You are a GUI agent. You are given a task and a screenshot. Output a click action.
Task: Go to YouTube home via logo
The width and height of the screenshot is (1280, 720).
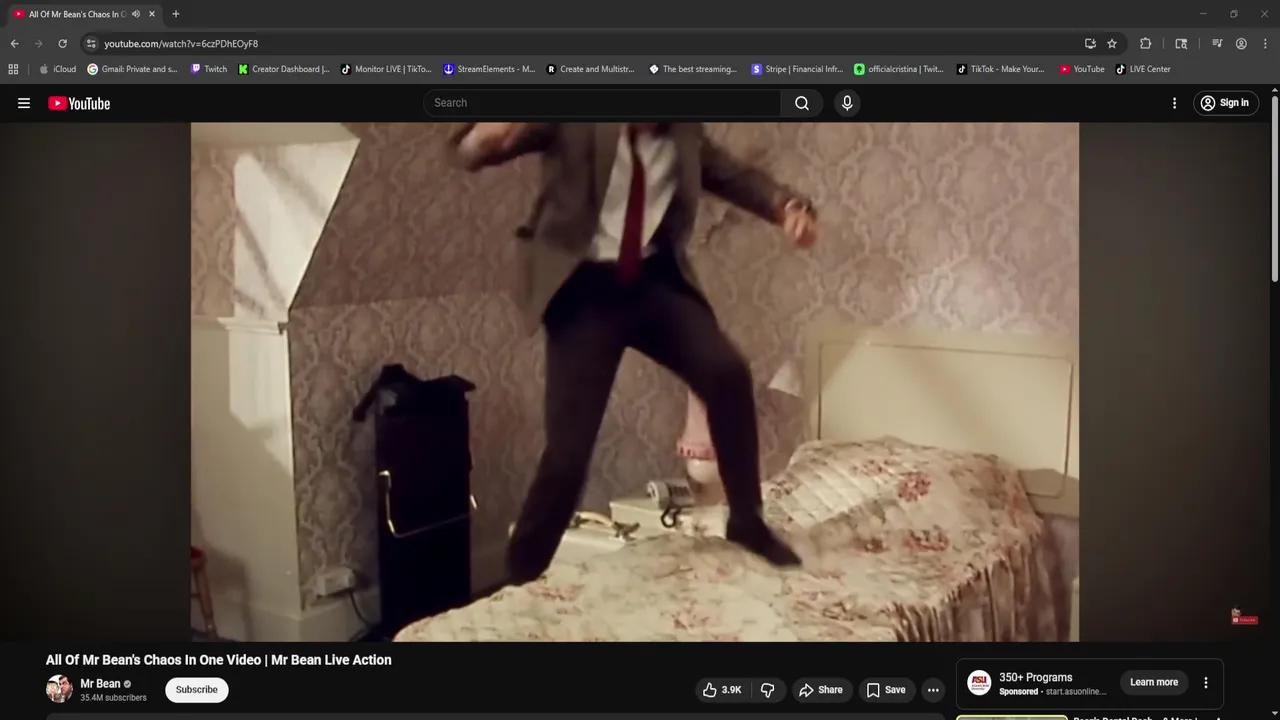point(79,103)
